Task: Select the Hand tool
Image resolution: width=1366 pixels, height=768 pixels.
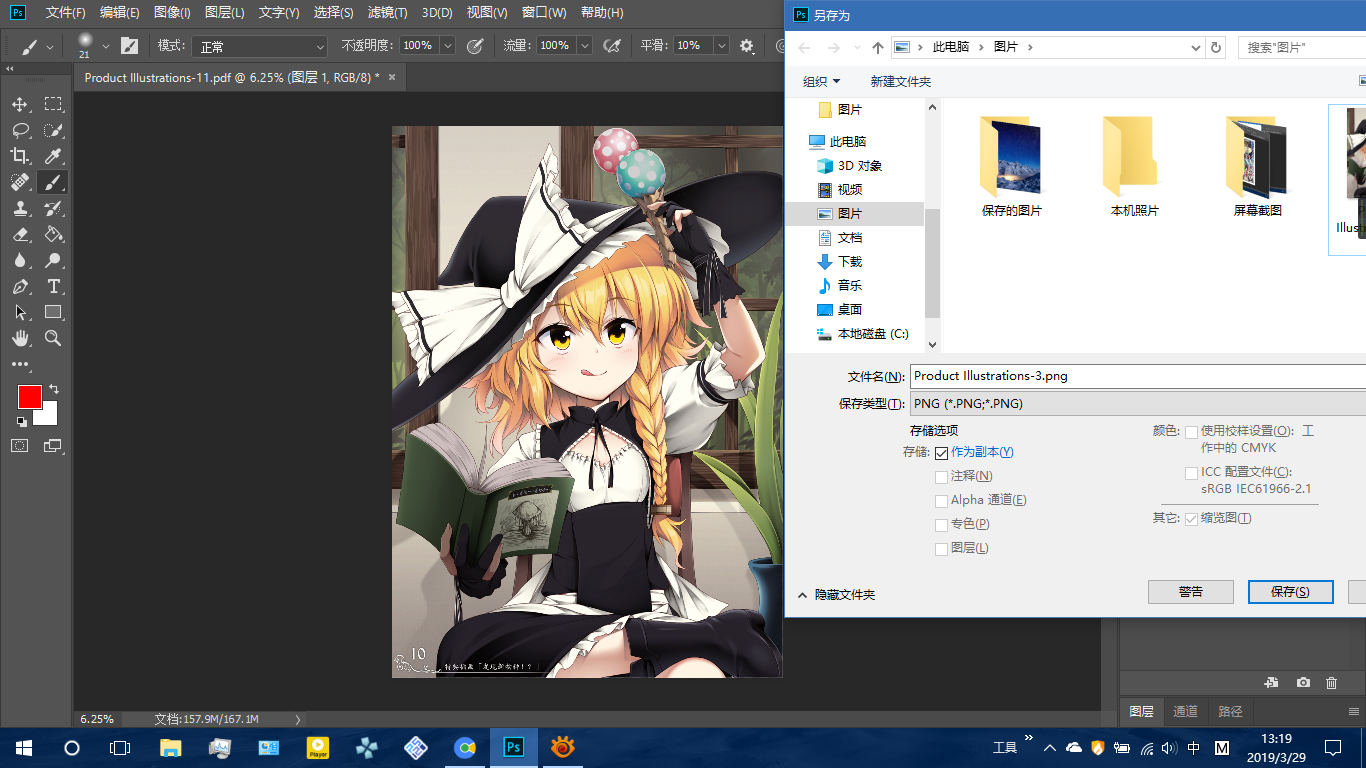Action: point(20,338)
